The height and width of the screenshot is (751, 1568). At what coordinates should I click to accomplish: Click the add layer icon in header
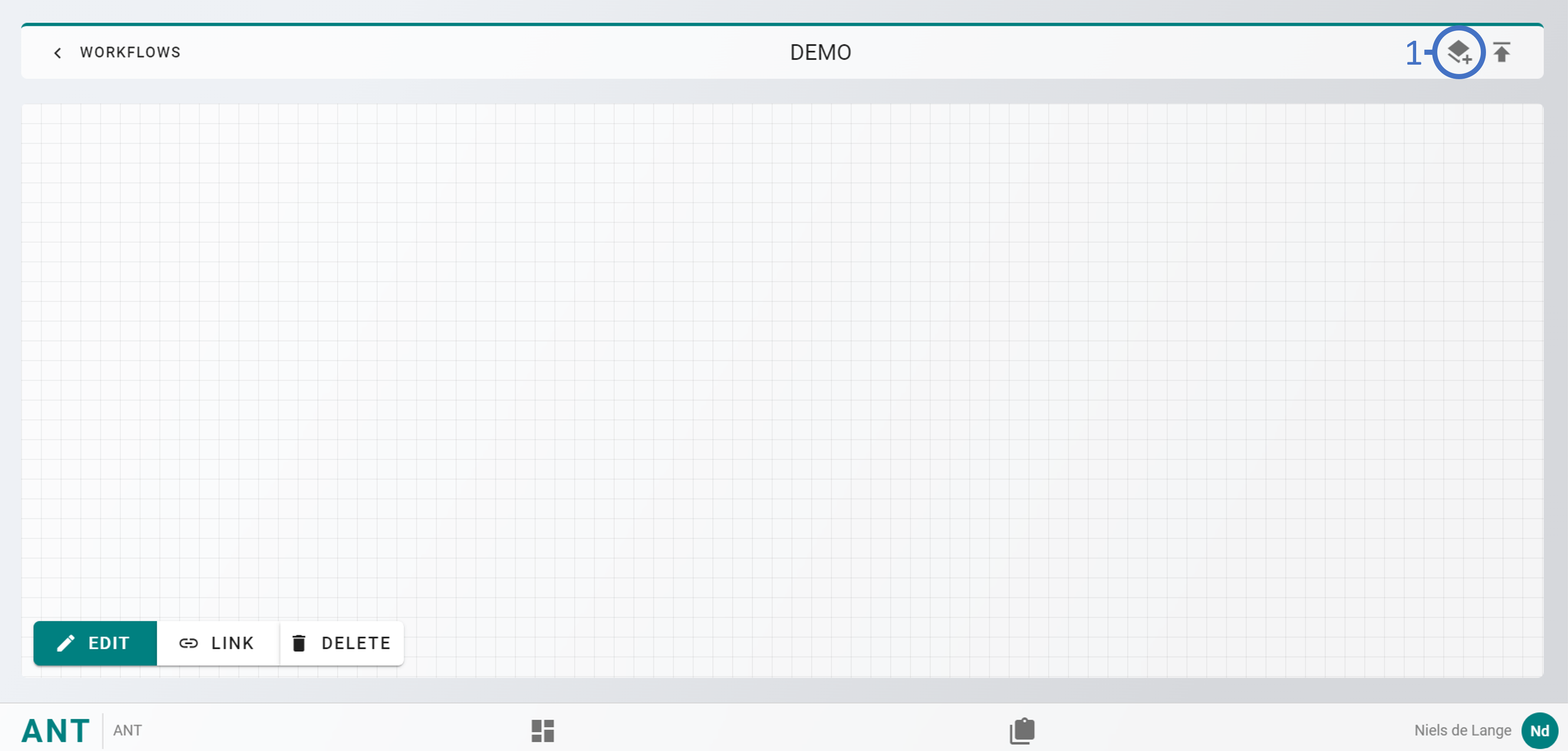(1458, 52)
